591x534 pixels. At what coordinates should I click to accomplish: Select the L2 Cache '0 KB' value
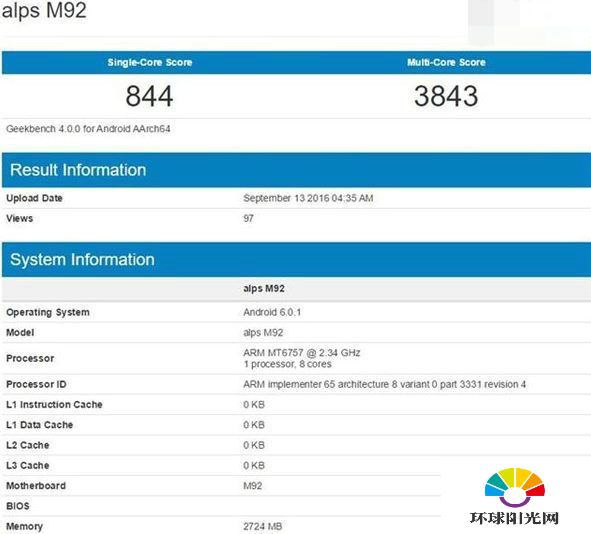[254, 445]
